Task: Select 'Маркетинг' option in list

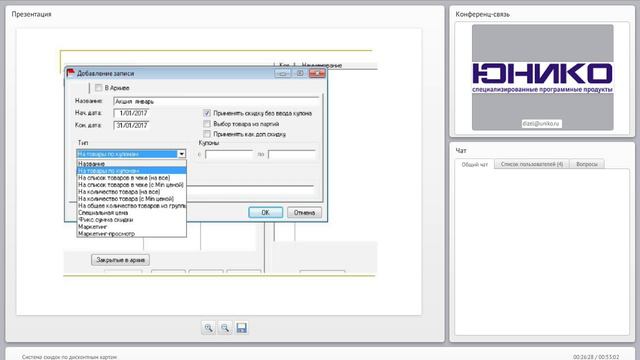Action: coord(131,227)
